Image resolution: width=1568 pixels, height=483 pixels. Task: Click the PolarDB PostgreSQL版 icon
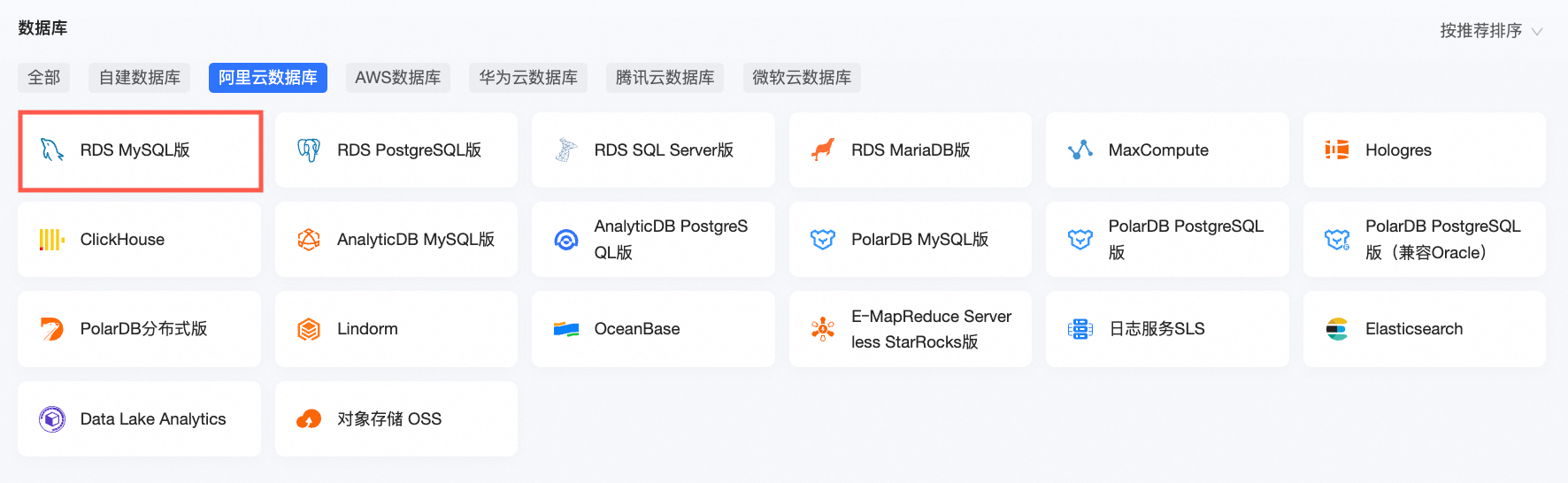click(x=1080, y=240)
